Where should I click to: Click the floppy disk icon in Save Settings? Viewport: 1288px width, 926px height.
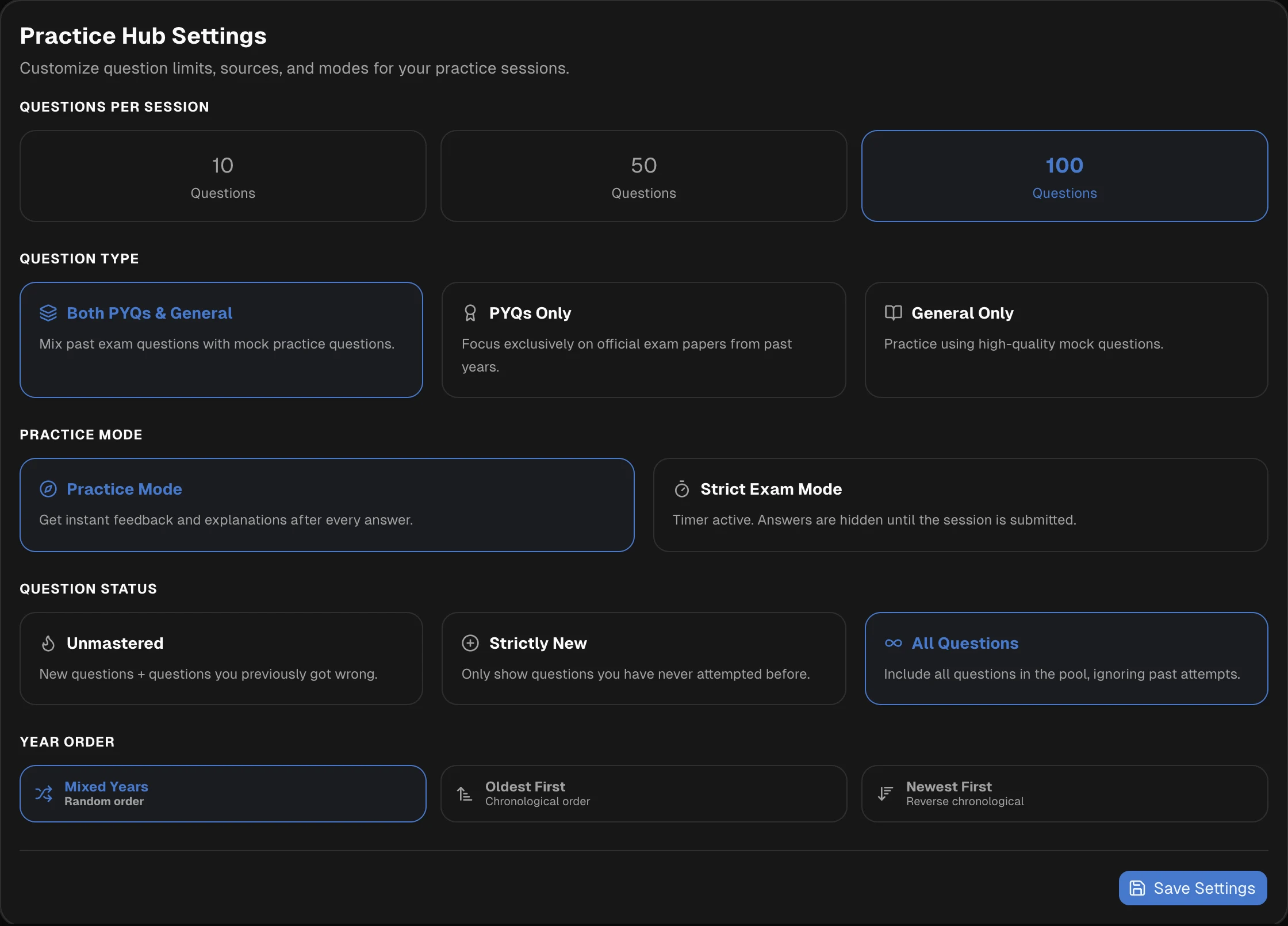point(1137,888)
